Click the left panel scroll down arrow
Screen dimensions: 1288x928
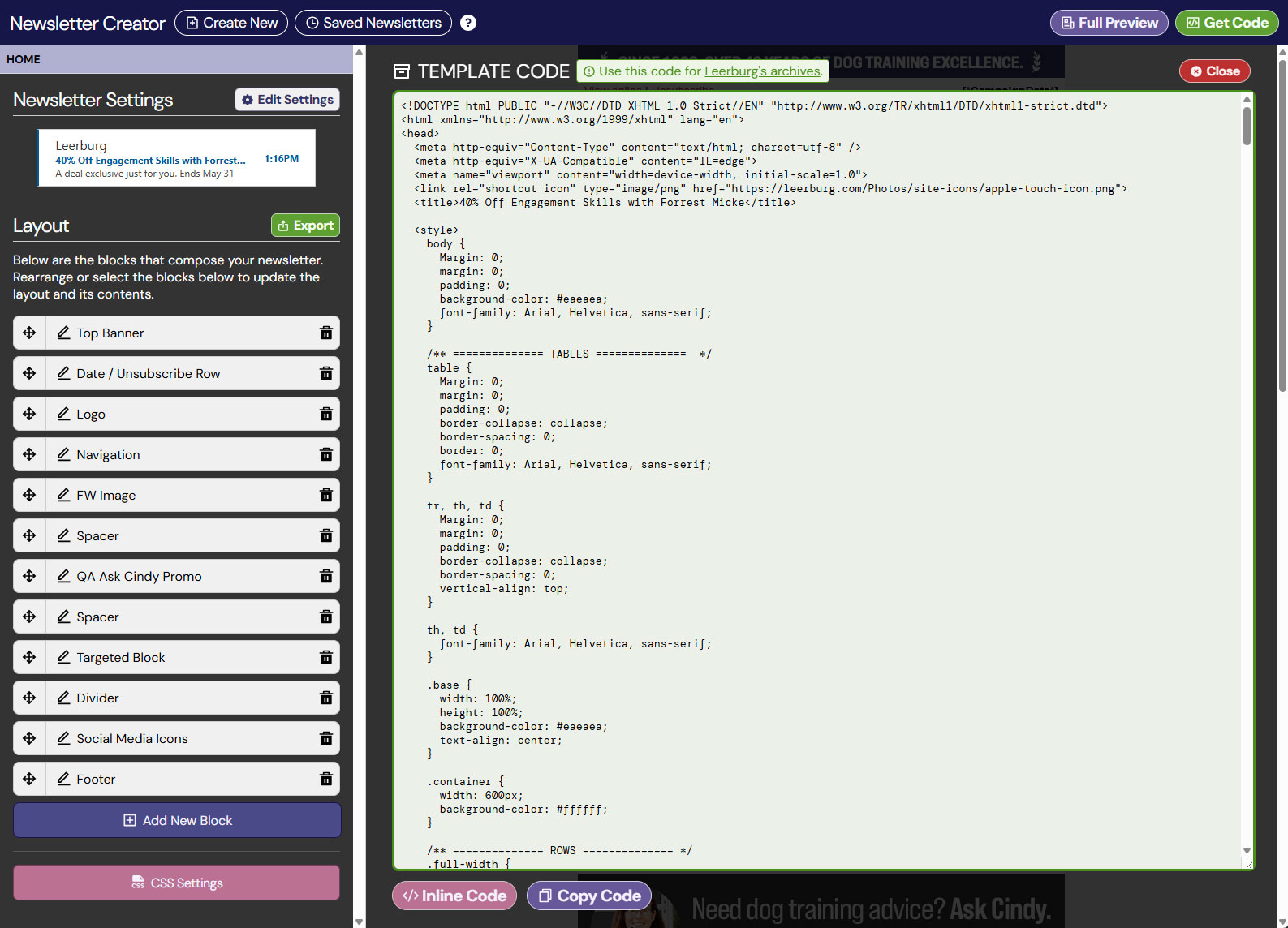[360, 922]
